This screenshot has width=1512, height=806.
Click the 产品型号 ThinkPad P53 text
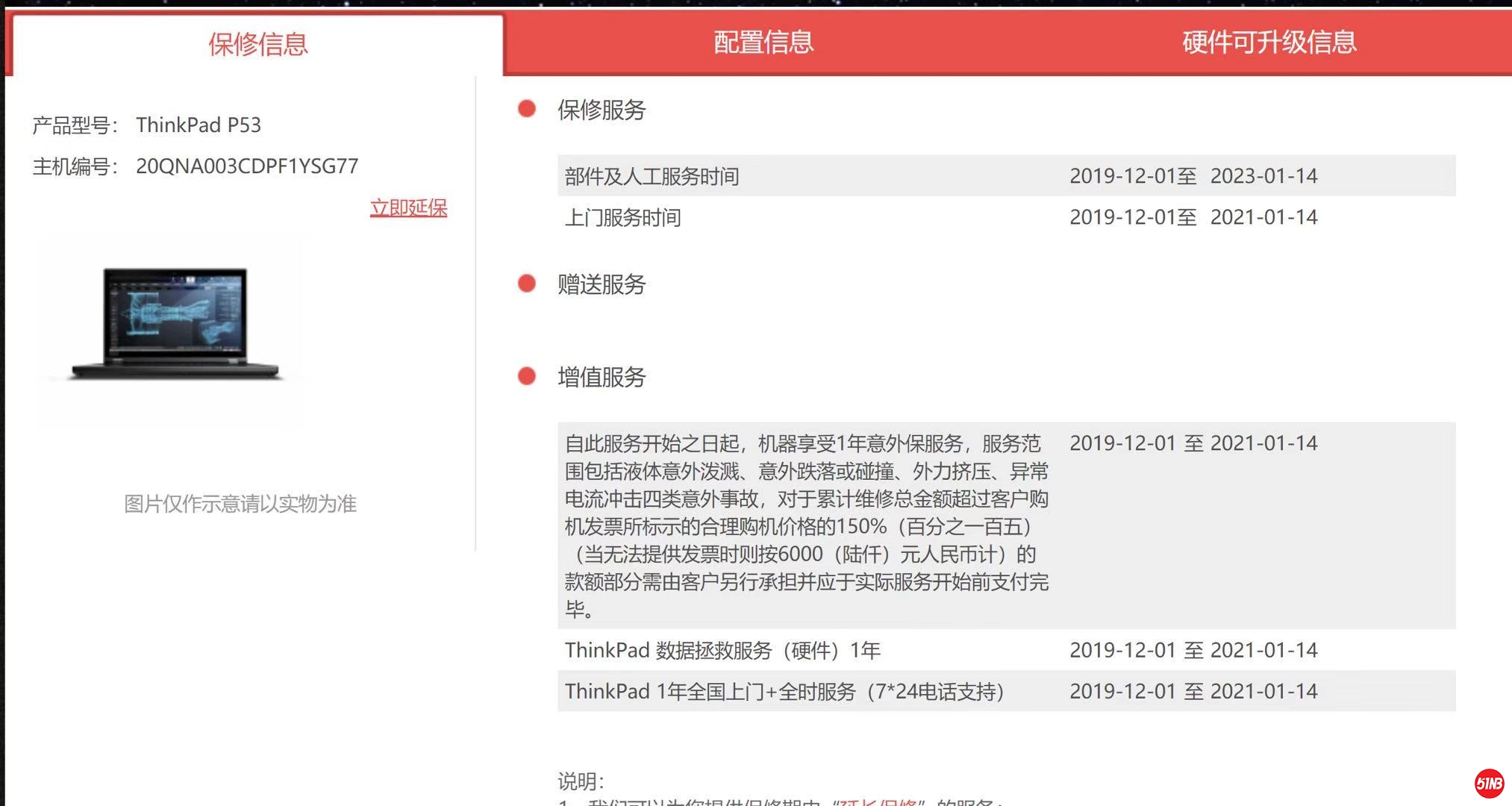(x=199, y=125)
